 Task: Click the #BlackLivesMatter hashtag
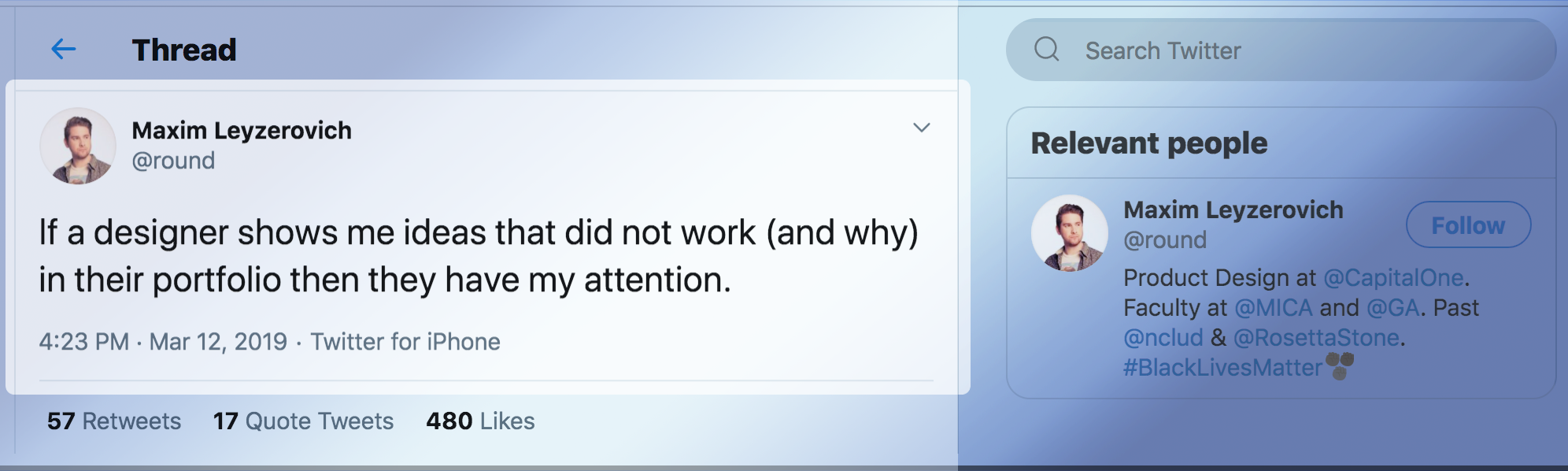(1222, 368)
